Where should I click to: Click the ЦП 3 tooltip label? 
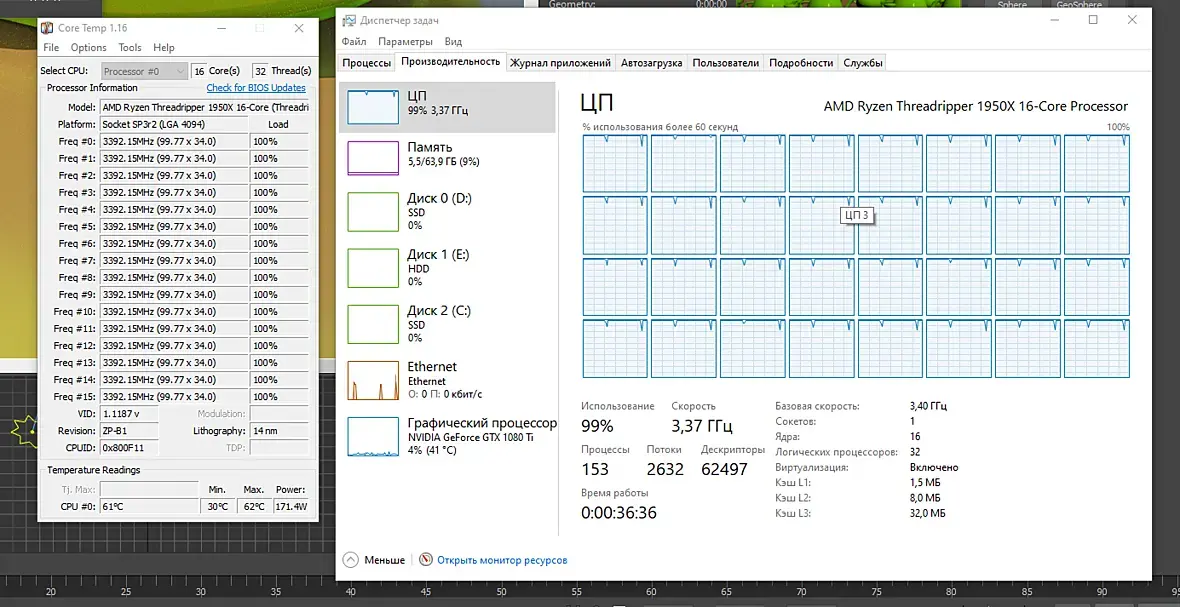pos(857,215)
